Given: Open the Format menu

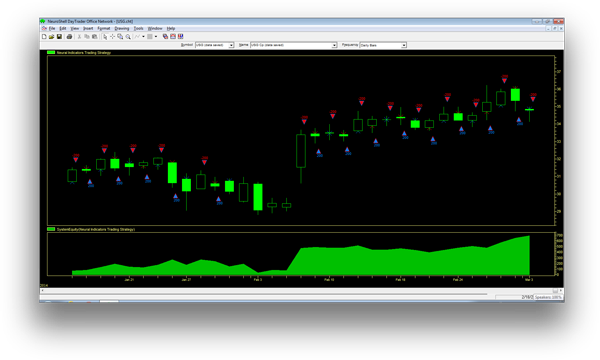Looking at the screenshot, I should coord(104,28).
